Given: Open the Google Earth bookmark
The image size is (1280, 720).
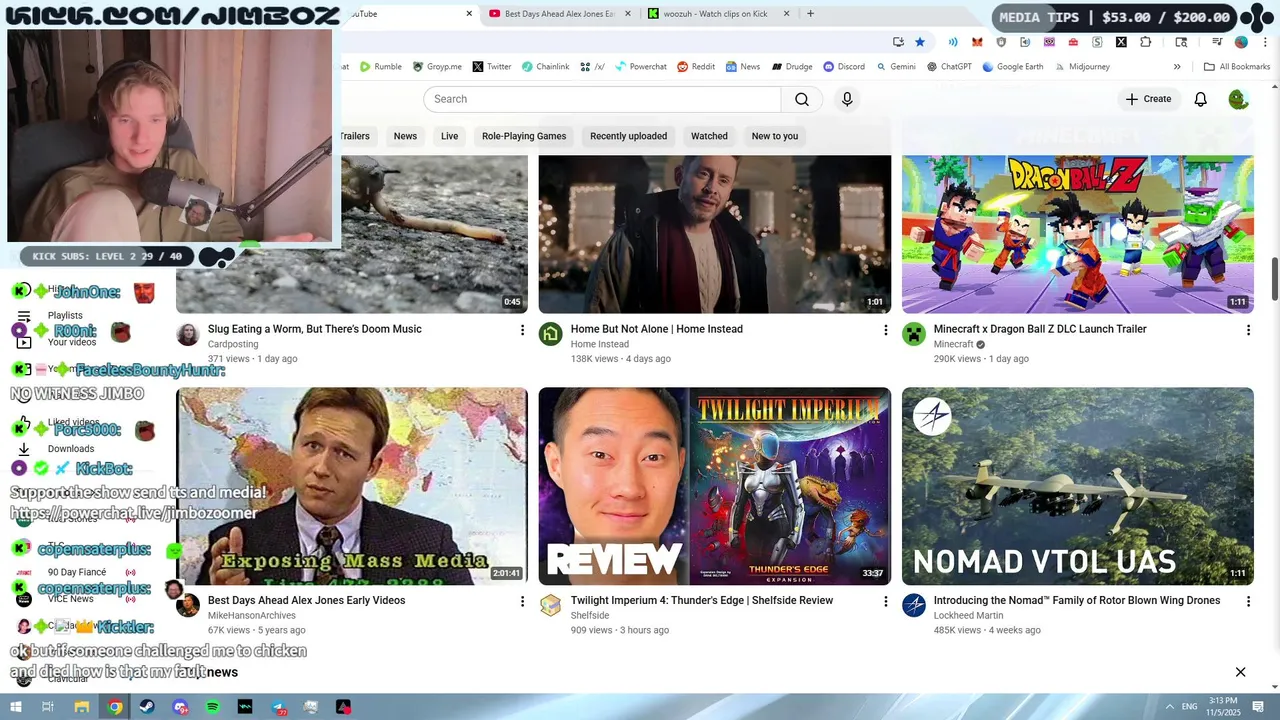Looking at the screenshot, I should (x=1013, y=67).
